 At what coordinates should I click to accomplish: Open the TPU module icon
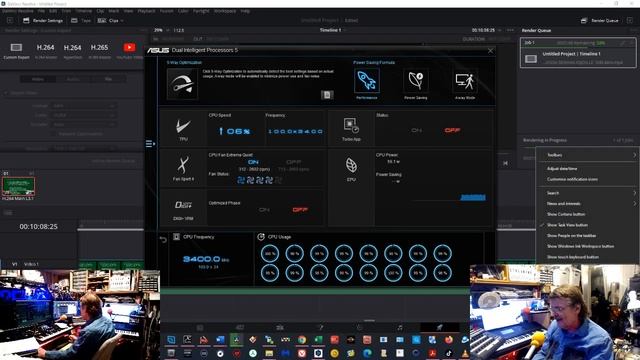(x=183, y=127)
